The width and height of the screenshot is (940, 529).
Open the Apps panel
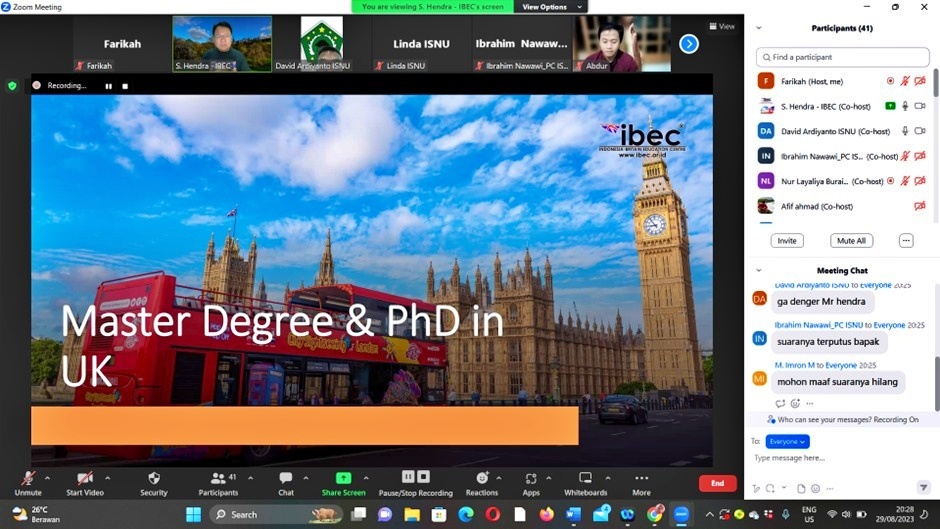pyautogui.click(x=531, y=479)
